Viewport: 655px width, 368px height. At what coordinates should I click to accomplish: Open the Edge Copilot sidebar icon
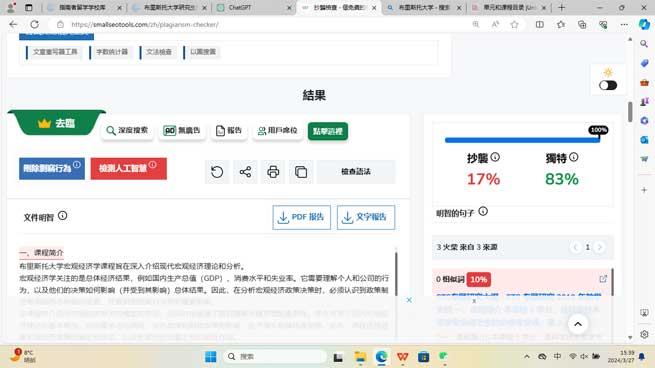[644, 25]
